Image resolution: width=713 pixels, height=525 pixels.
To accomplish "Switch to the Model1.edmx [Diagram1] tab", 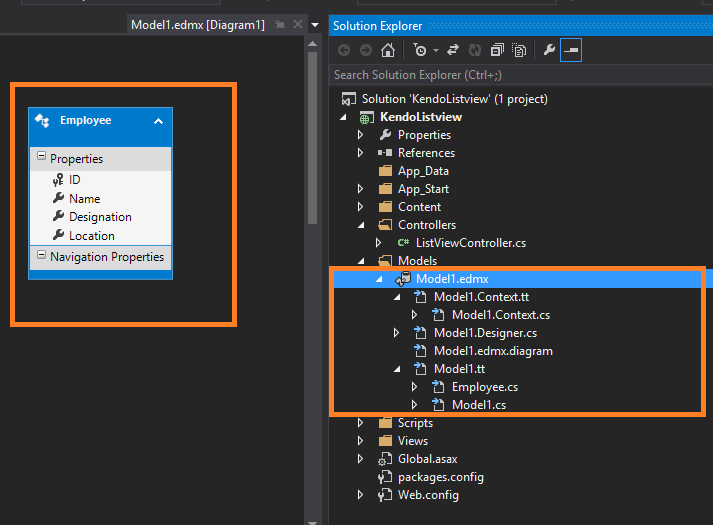I will [x=197, y=25].
